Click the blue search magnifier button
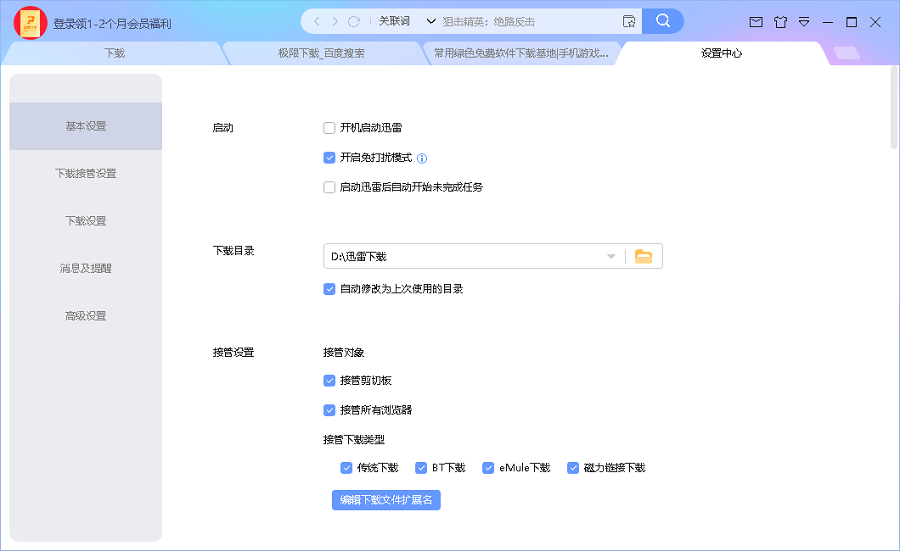 click(663, 21)
